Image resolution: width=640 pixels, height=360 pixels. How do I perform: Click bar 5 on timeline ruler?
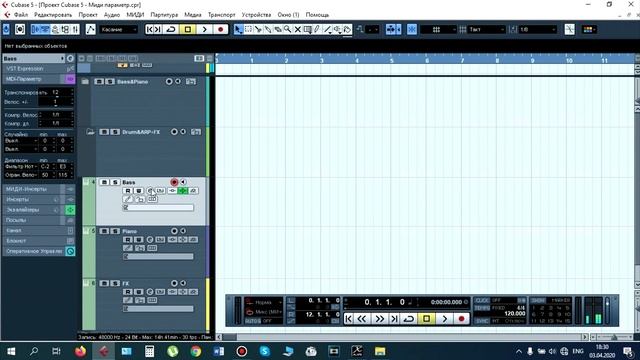tap(391, 60)
